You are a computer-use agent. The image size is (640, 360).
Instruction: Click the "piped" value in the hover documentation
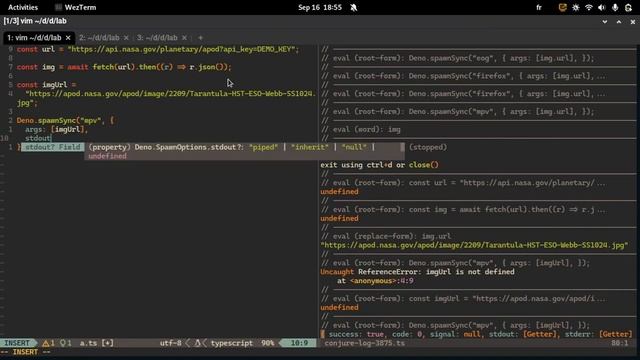[x=263, y=147]
